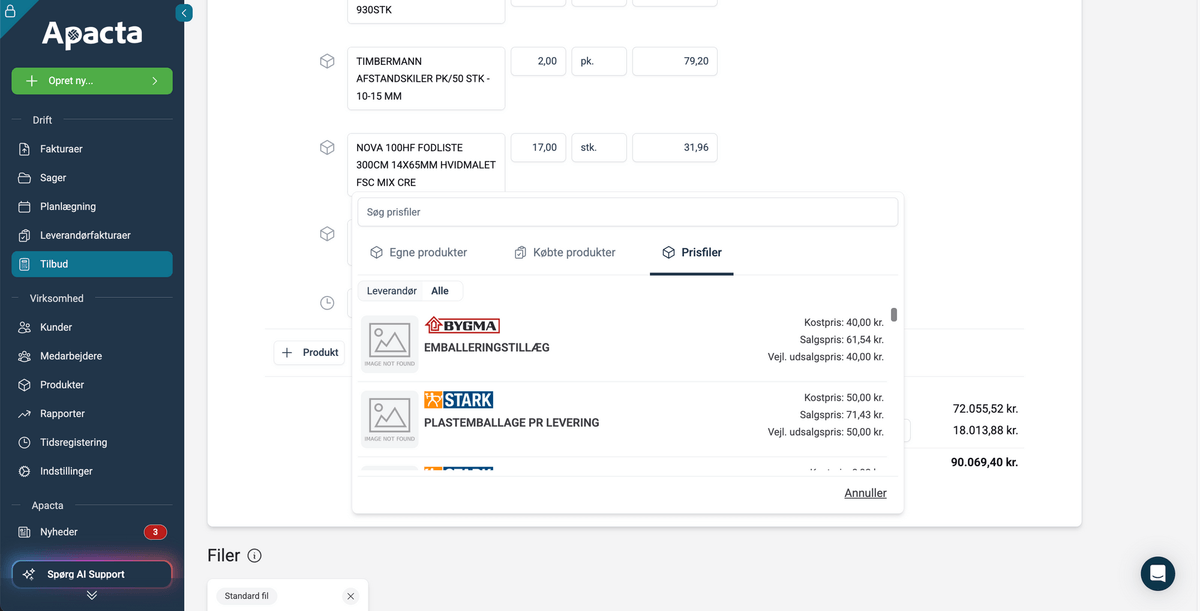Remove the Standard fil chip
The width and height of the screenshot is (1200, 611).
tap(350, 596)
